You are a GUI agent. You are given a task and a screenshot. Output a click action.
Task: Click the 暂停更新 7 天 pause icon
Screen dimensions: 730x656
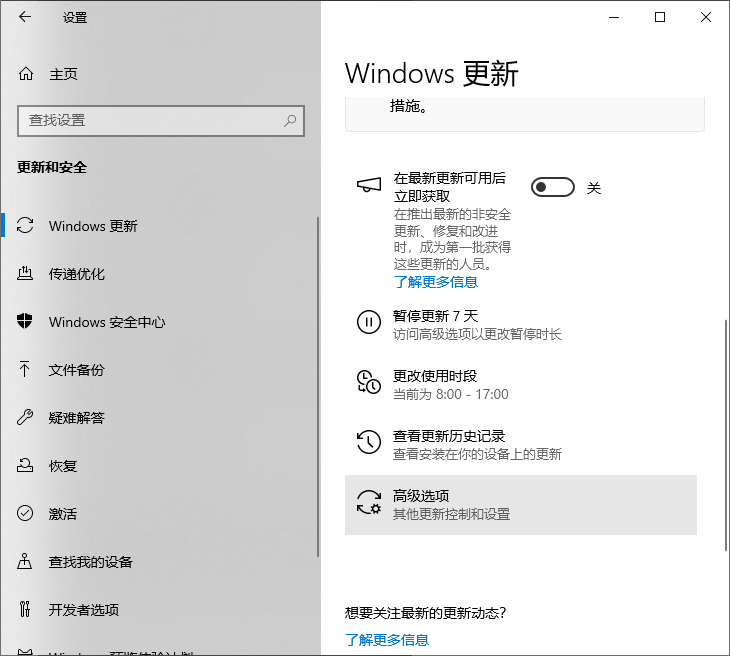coord(369,322)
